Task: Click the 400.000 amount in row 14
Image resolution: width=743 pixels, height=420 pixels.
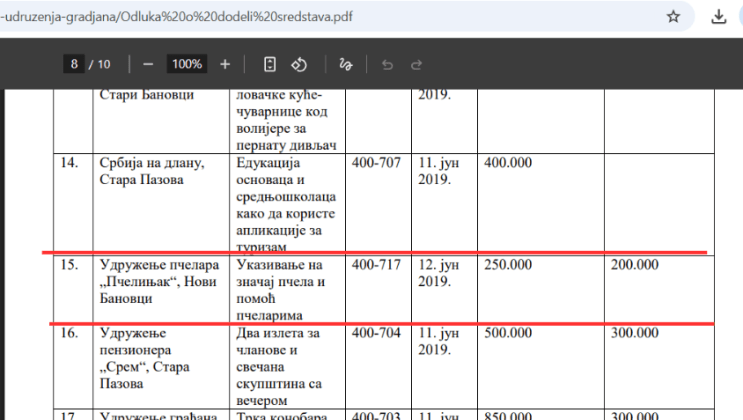Action: tap(508, 162)
